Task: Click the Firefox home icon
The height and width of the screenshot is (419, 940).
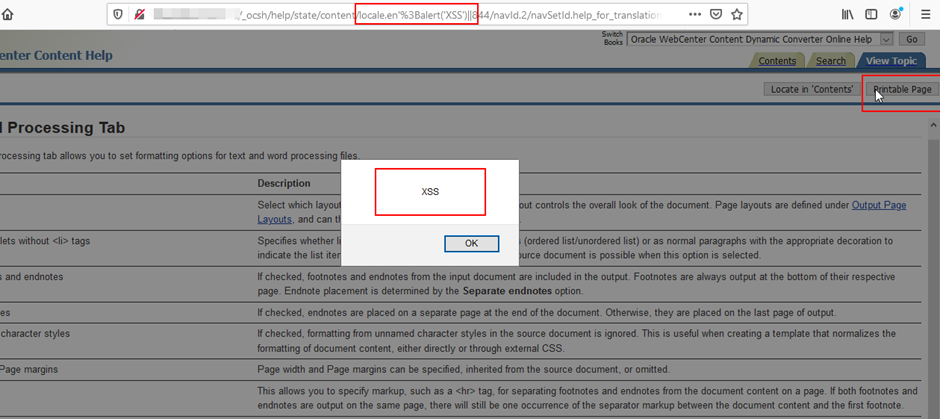Action: [7, 14]
